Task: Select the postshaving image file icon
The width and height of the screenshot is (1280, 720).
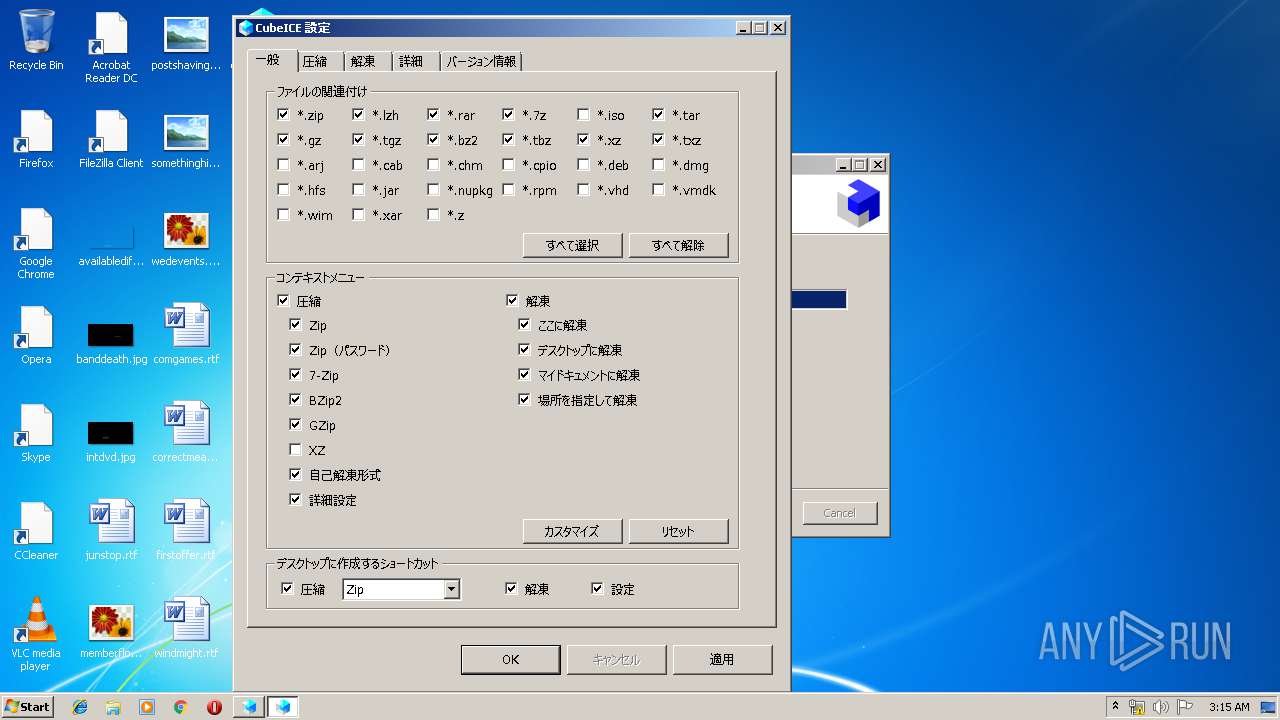Action: coord(186,43)
